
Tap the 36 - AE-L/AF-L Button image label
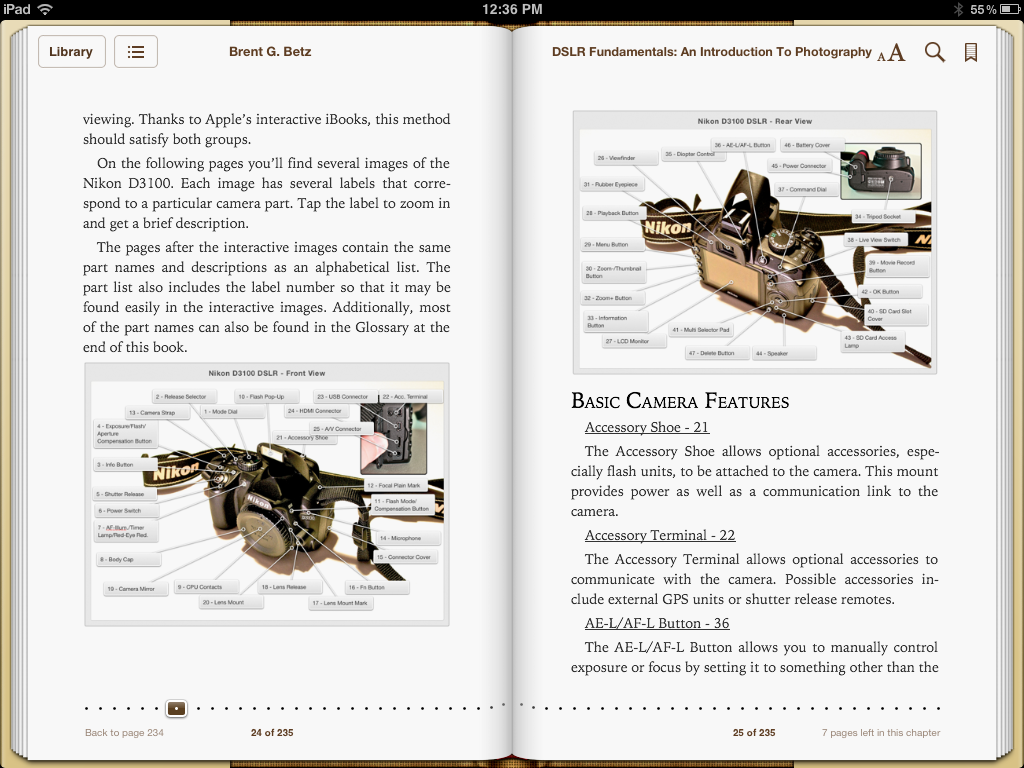pyautogui.click(x=743, y=145)
